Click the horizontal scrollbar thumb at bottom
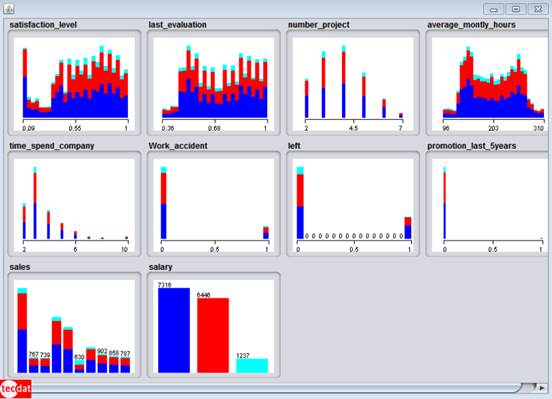 point(276,388)
